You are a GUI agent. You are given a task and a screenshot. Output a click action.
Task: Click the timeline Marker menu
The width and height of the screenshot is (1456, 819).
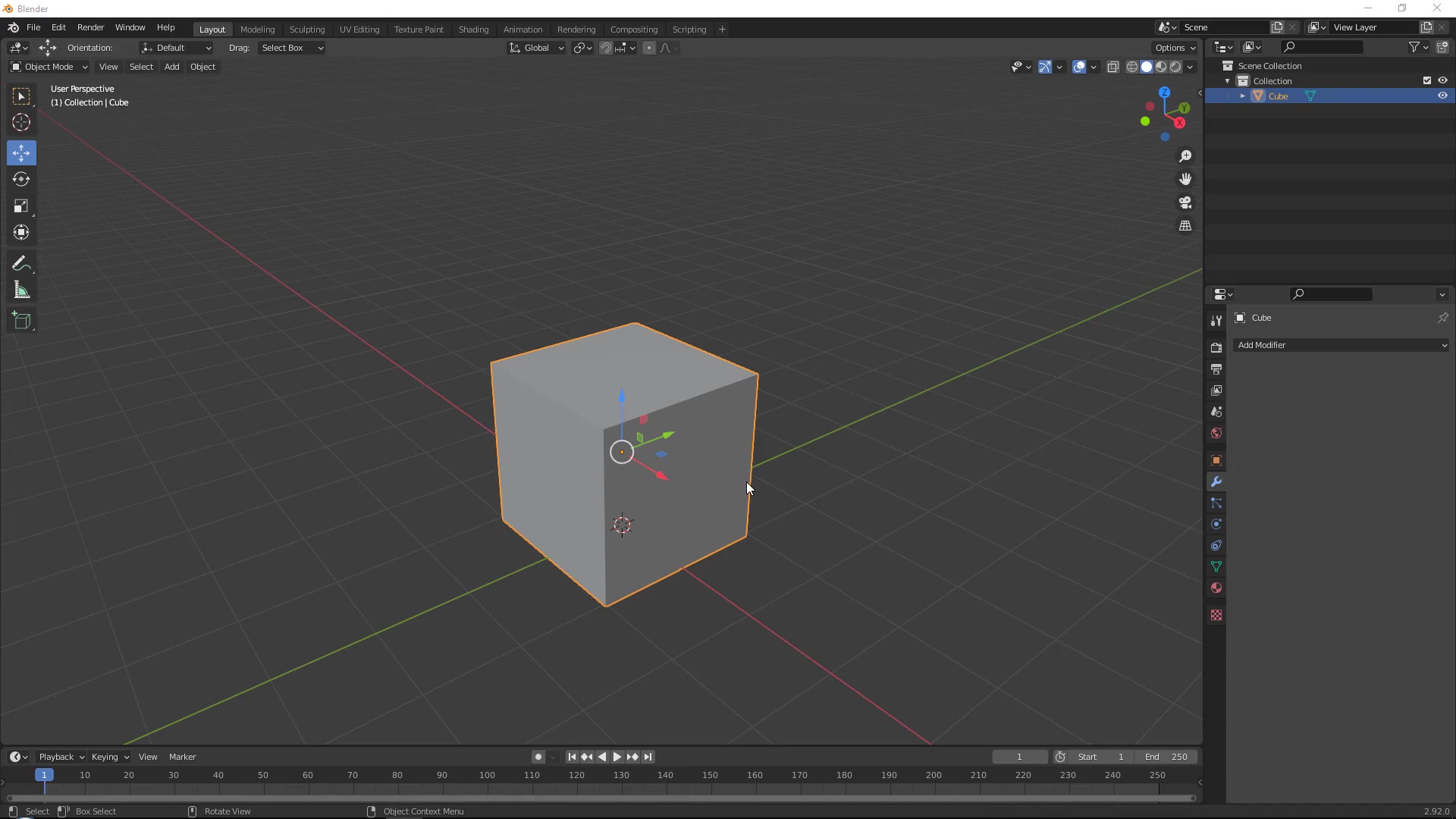tap(182, 757)
